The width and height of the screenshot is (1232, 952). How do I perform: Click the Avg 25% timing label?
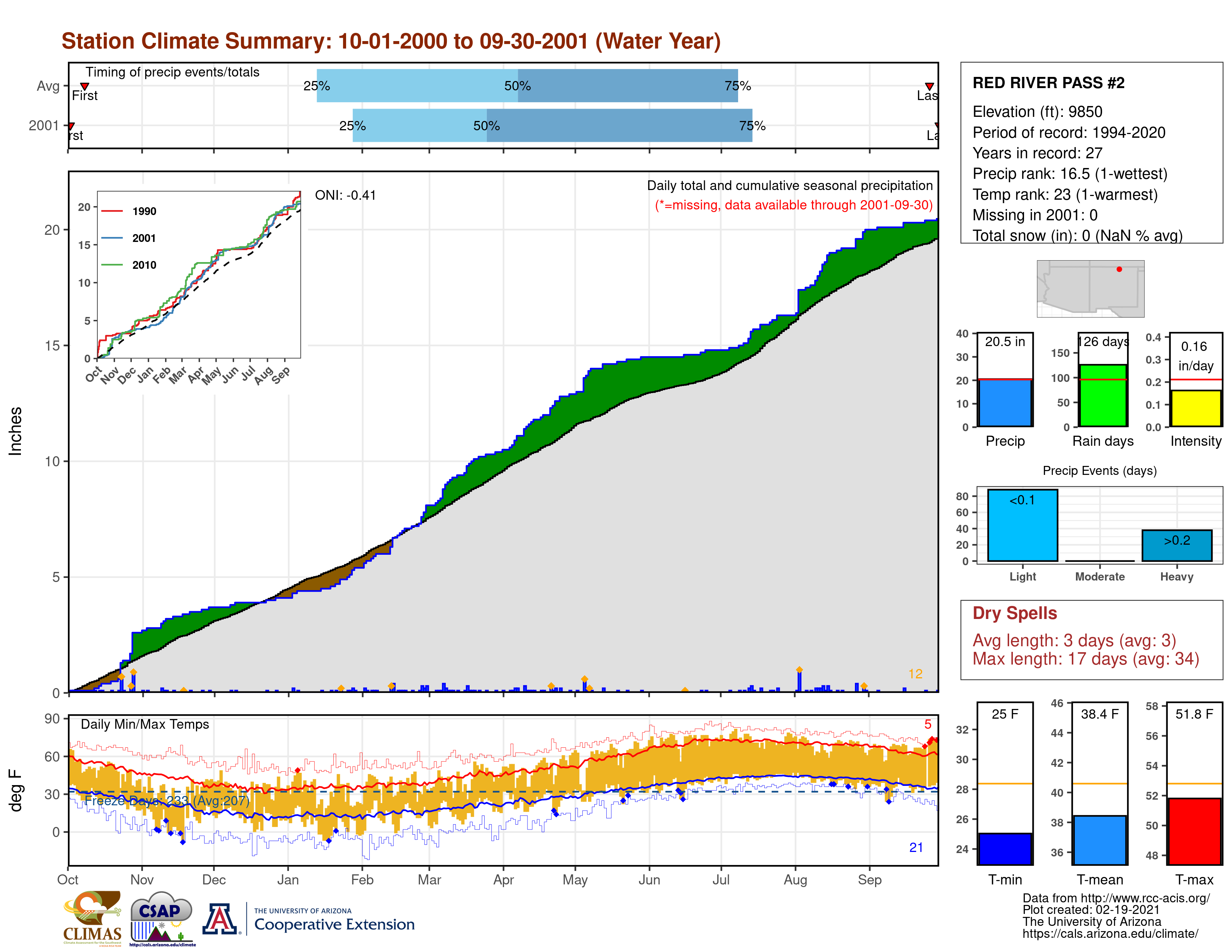[317, 86]
